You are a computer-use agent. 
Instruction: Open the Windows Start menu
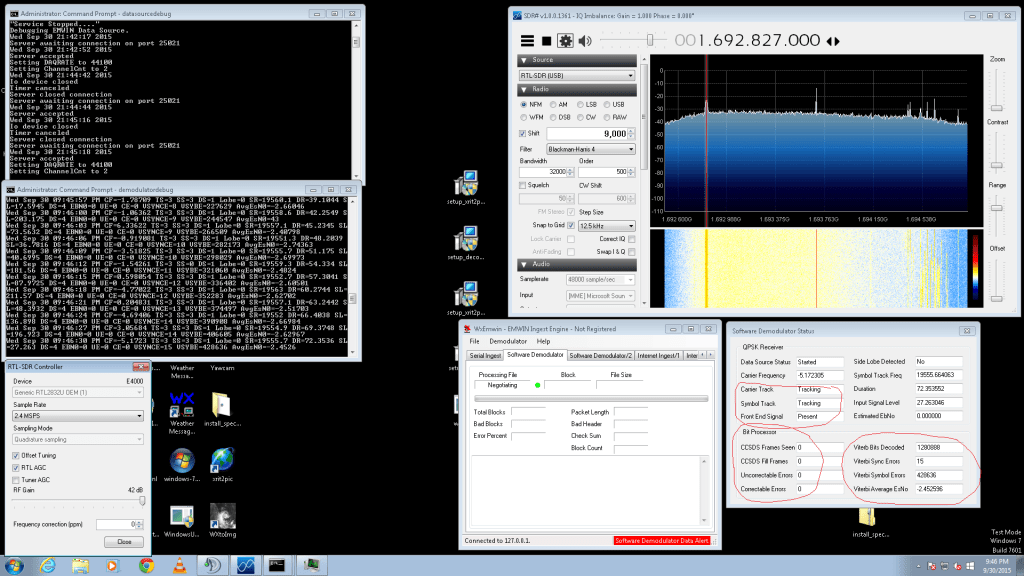click(14, 566)
